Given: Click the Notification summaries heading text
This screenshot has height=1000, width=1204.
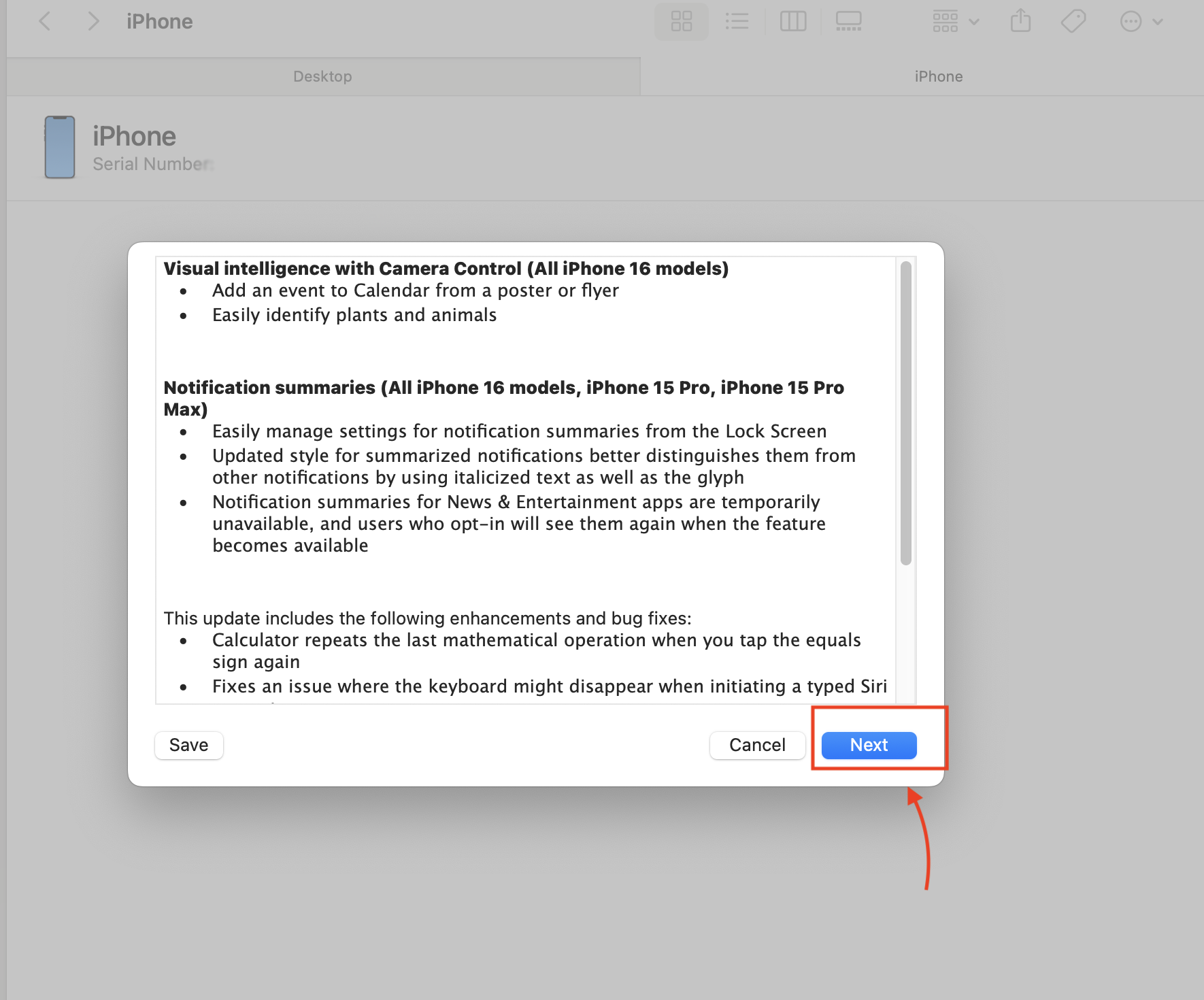Looking at the screenshot, I should (503, 398).
